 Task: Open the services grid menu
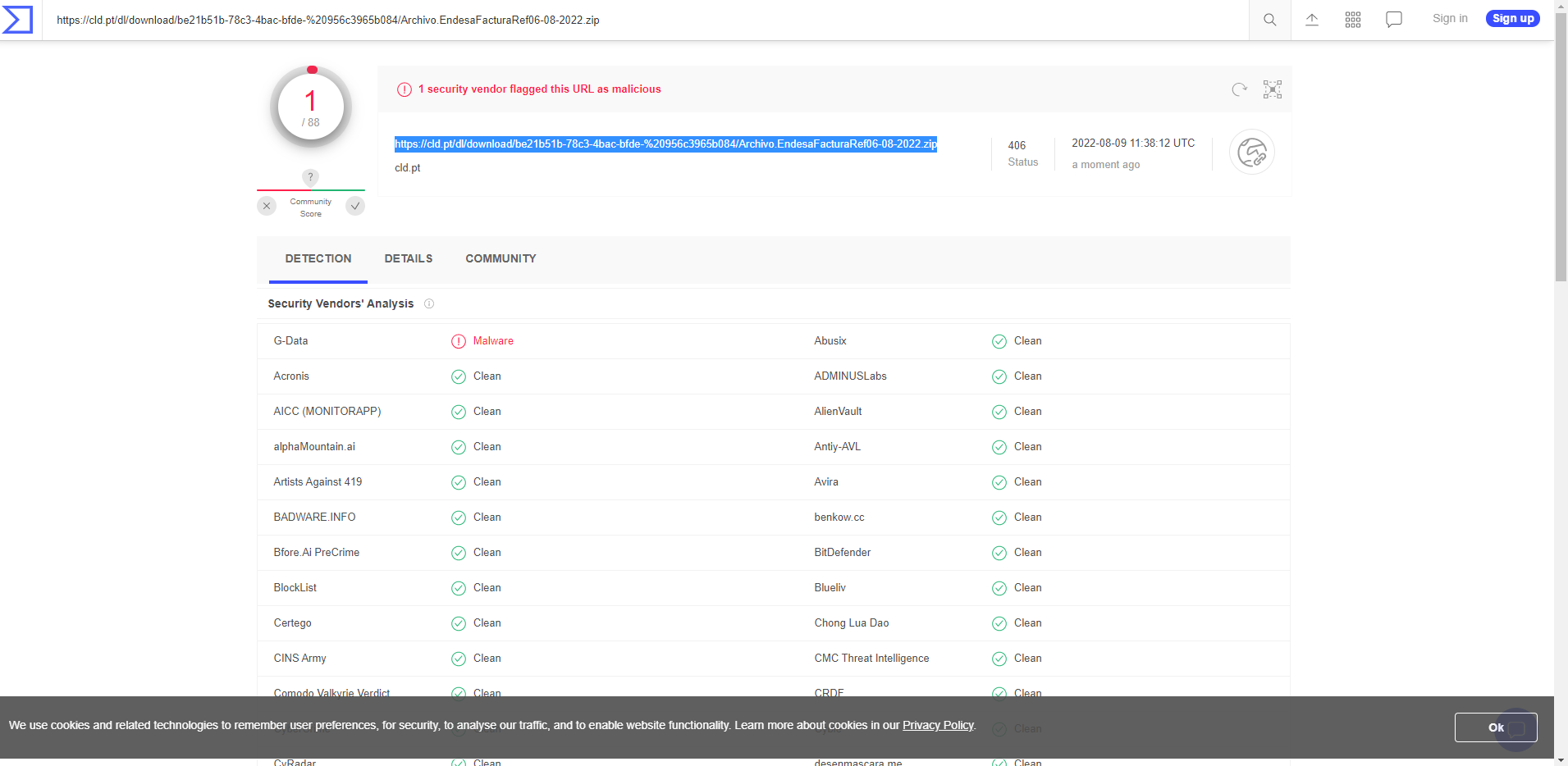click(x=1353, y=19)
